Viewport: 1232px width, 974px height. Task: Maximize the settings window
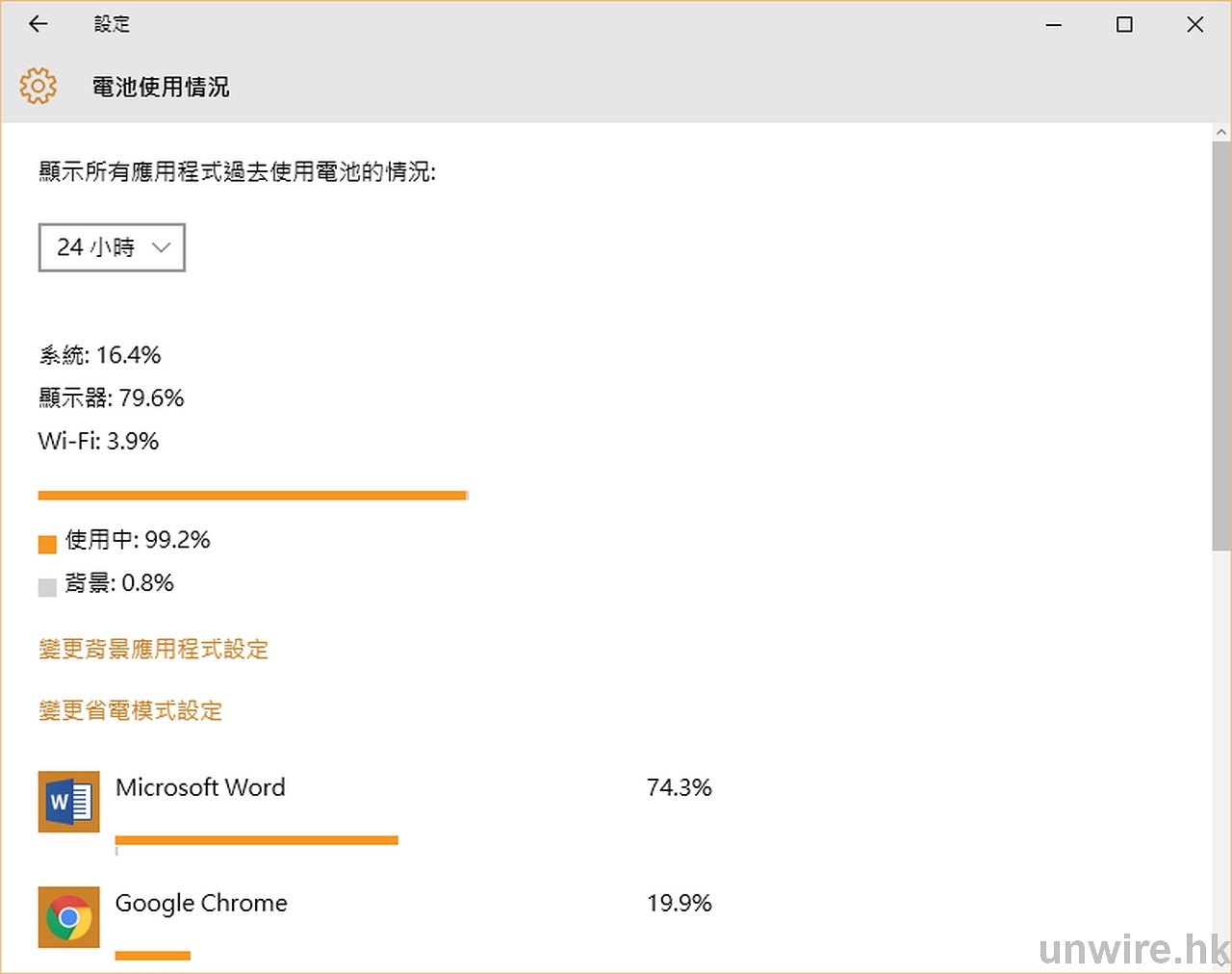tap(1124, 25)
